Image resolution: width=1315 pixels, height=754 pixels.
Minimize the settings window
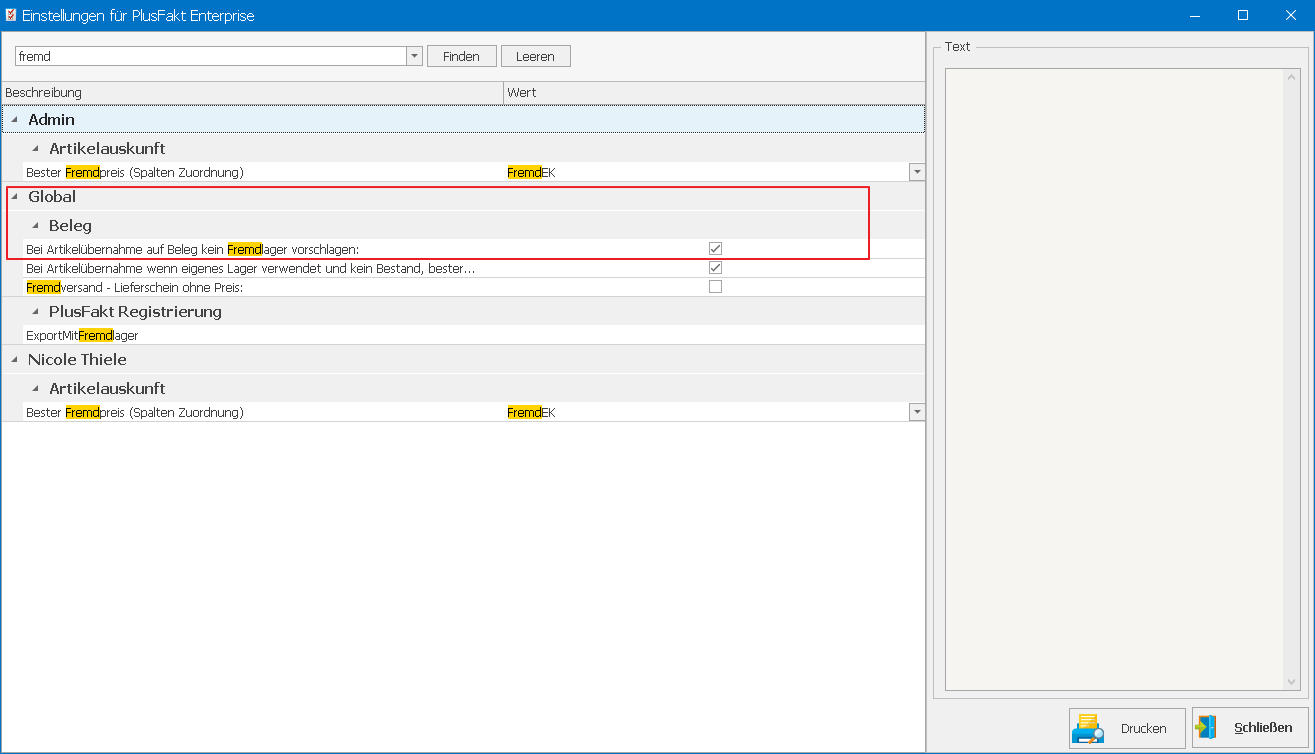coord(1197,15)
